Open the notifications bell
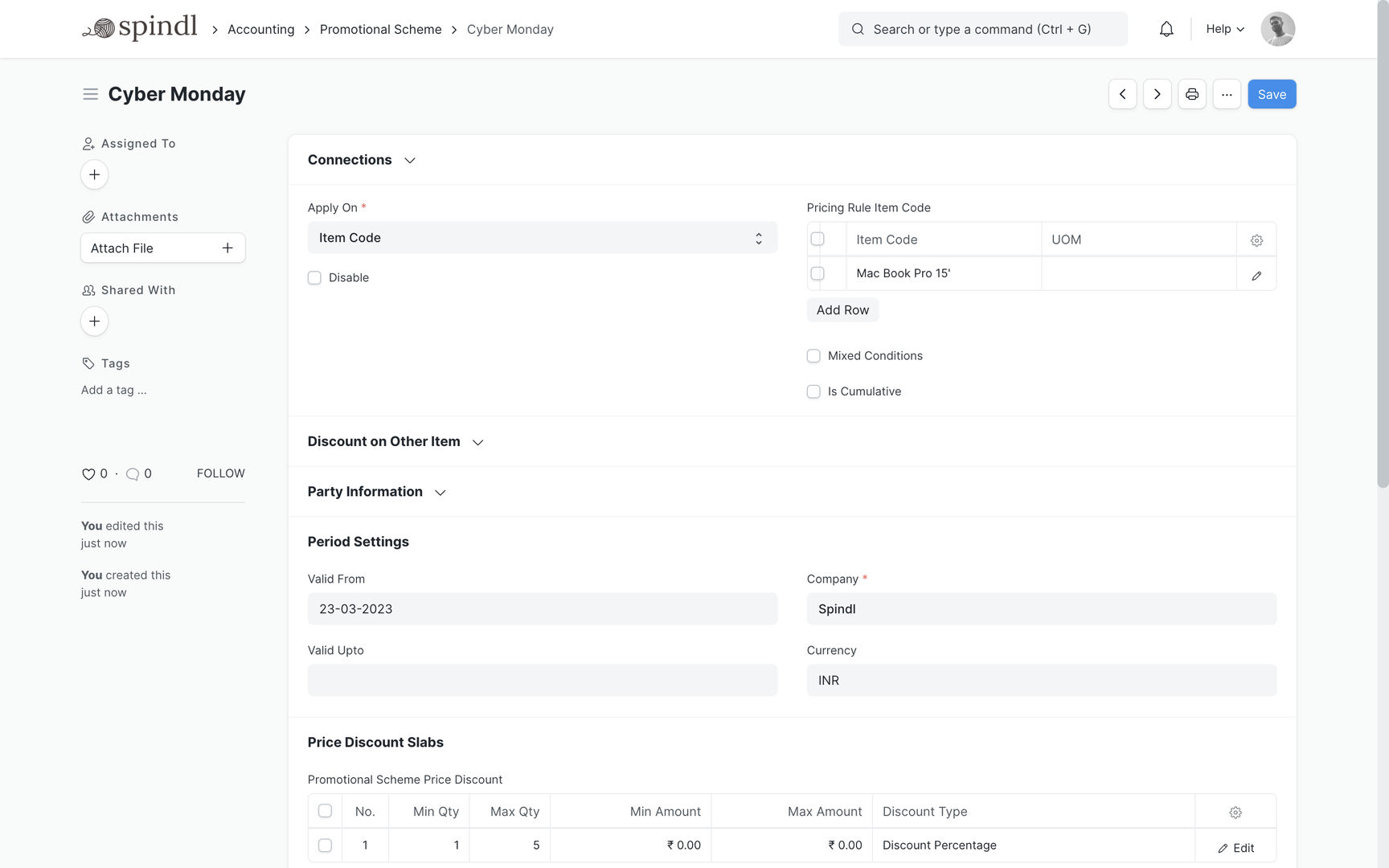 pos(1166,29)
